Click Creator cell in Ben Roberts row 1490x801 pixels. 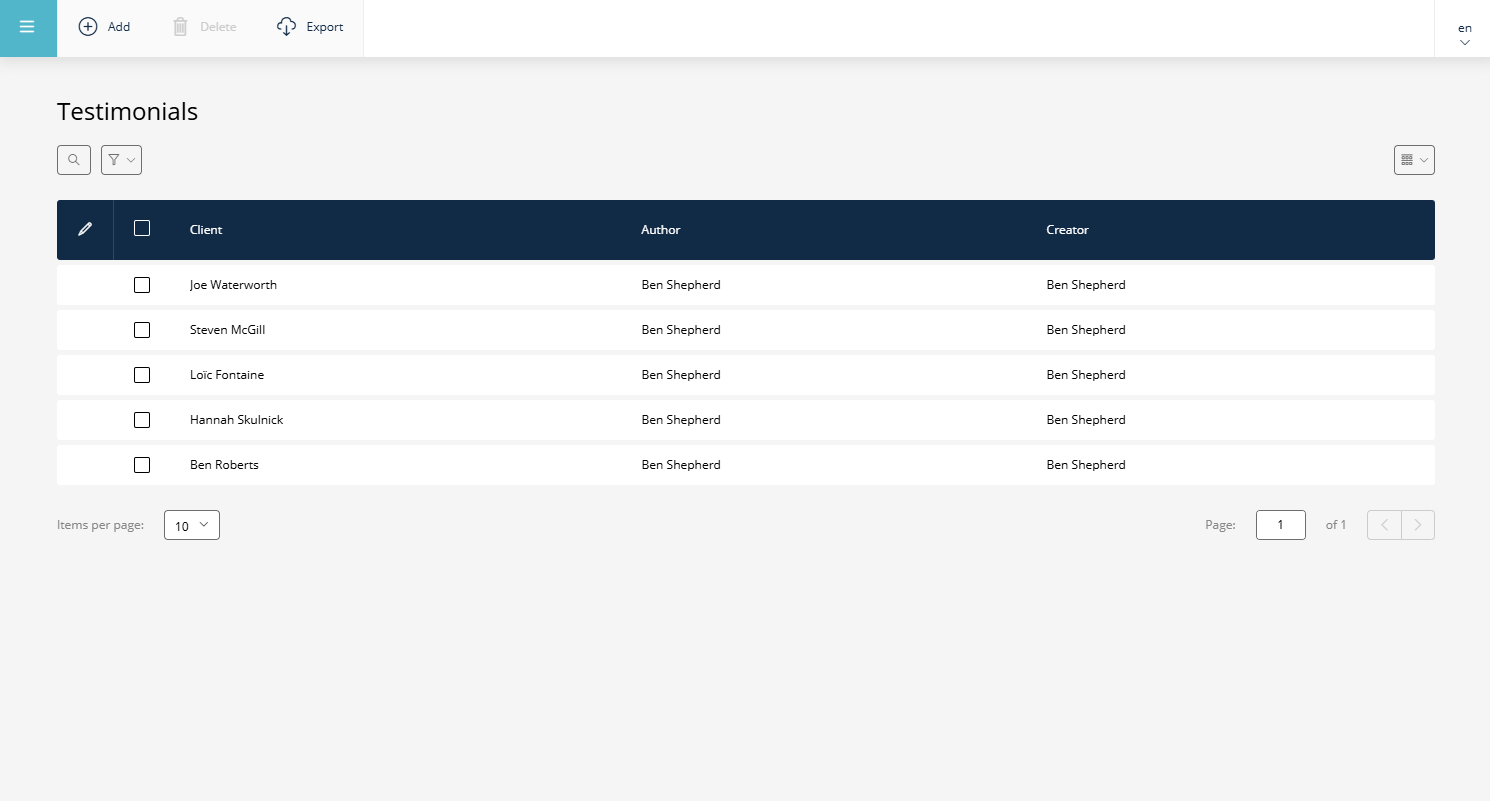pos(1086,465)
